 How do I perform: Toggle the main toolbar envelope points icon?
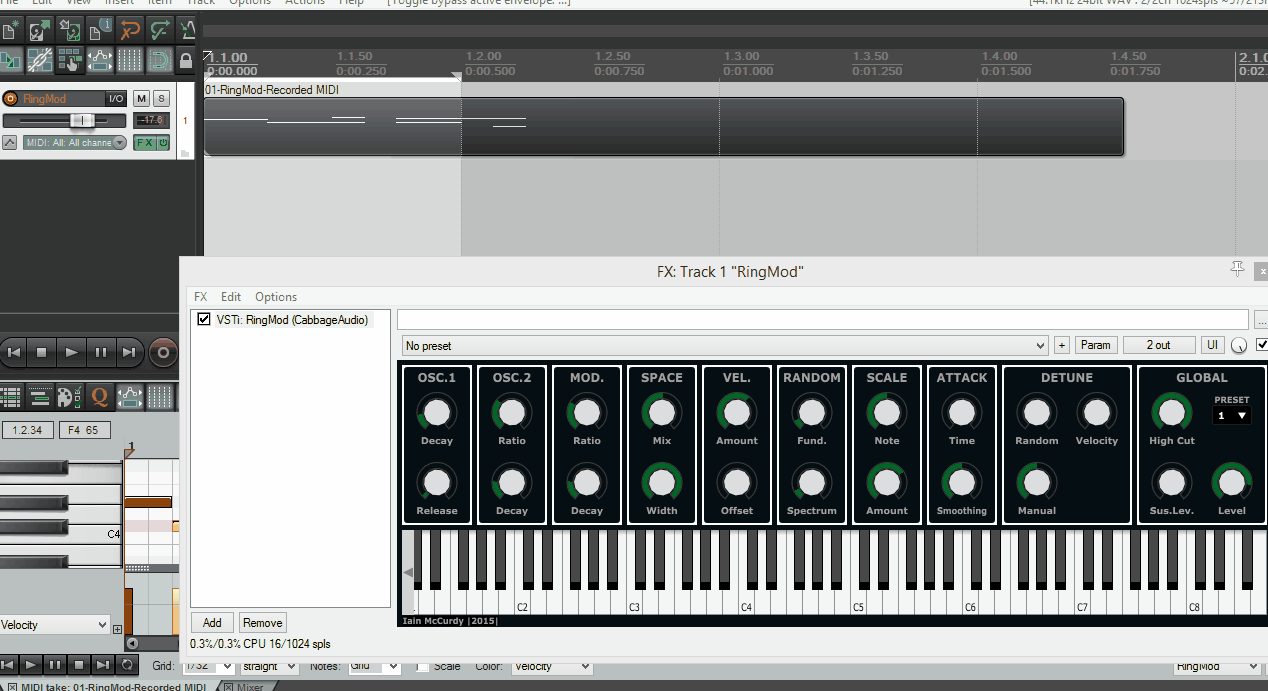point(99,60)
